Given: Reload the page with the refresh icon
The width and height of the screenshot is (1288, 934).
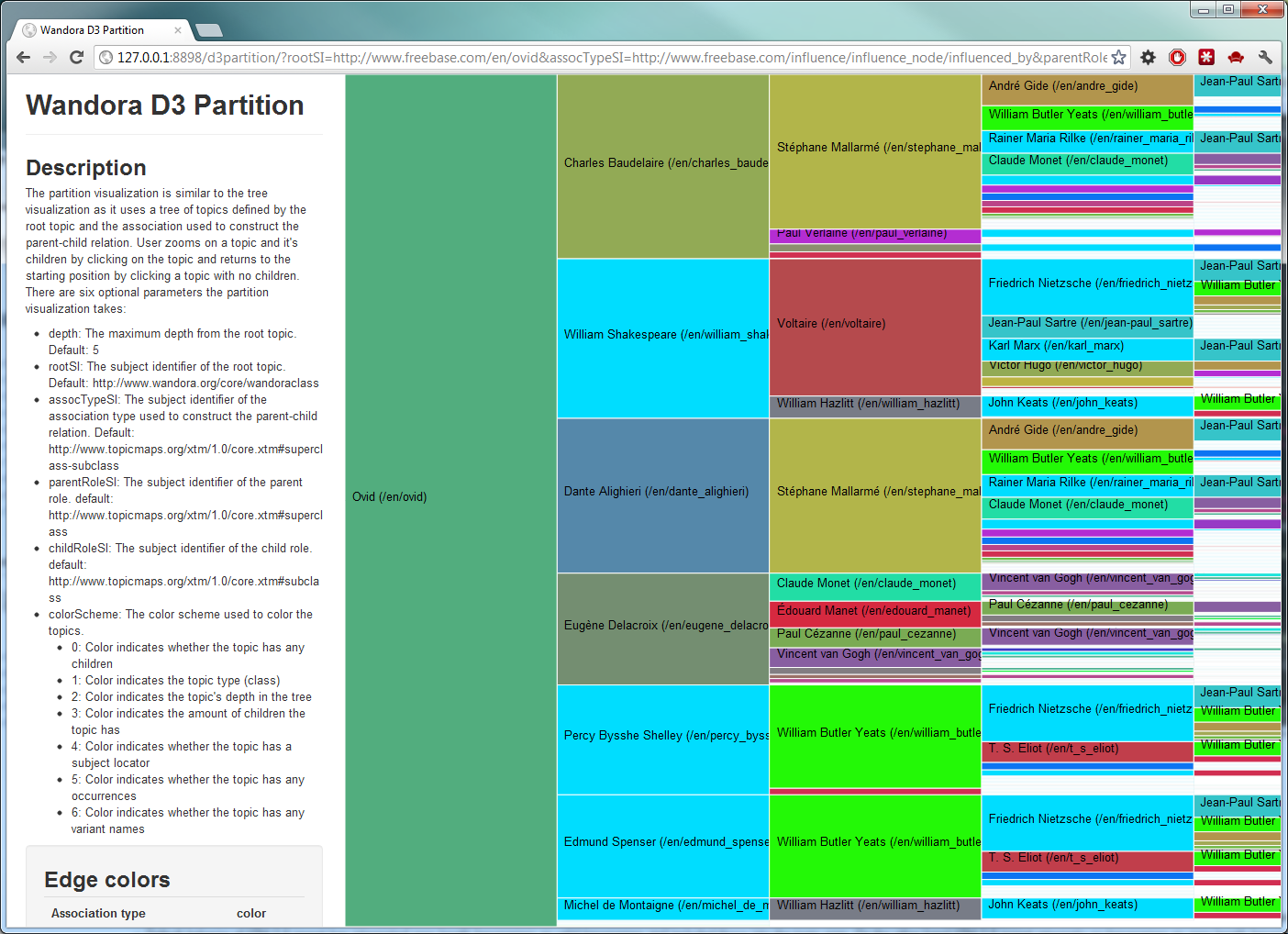Looking at the screenshot, I should [x=76, y=57].
